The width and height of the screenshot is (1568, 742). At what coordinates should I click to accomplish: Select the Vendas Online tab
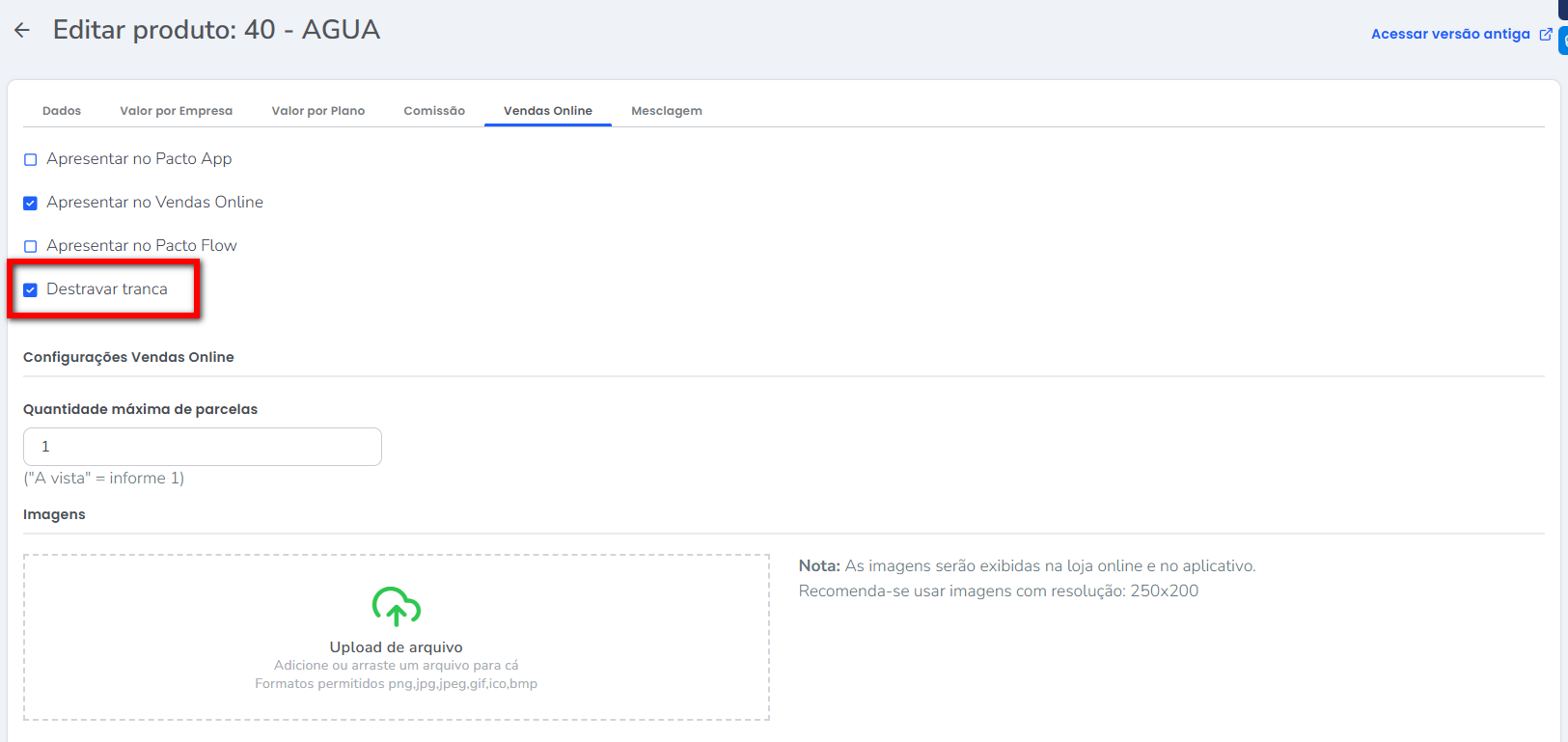547,111
